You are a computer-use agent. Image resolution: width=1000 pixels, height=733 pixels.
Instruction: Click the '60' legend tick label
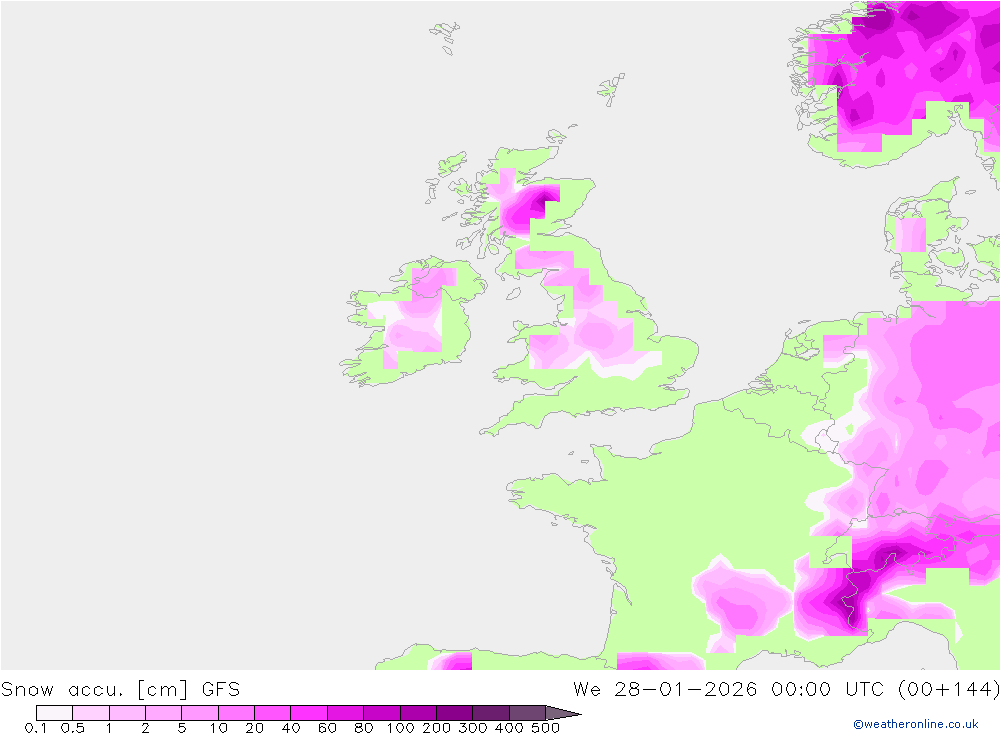tap(327, 728)
